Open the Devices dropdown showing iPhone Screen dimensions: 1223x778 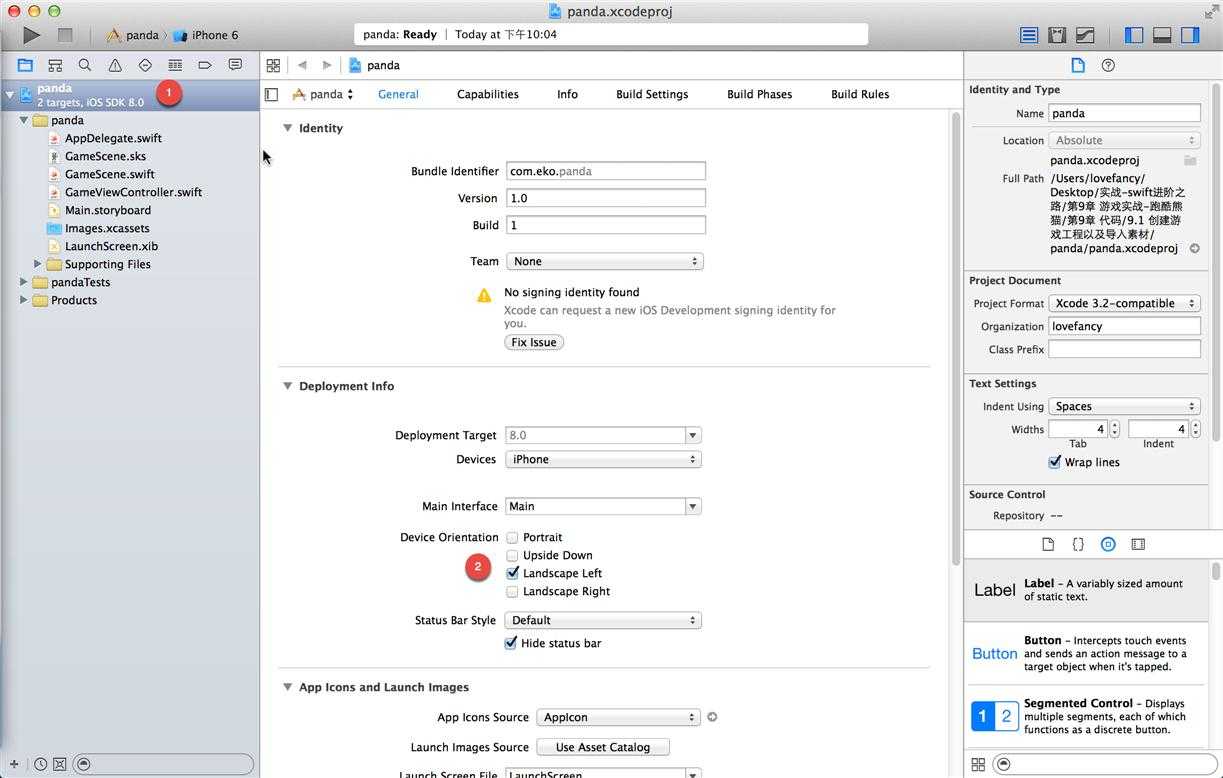click(603, 459)
